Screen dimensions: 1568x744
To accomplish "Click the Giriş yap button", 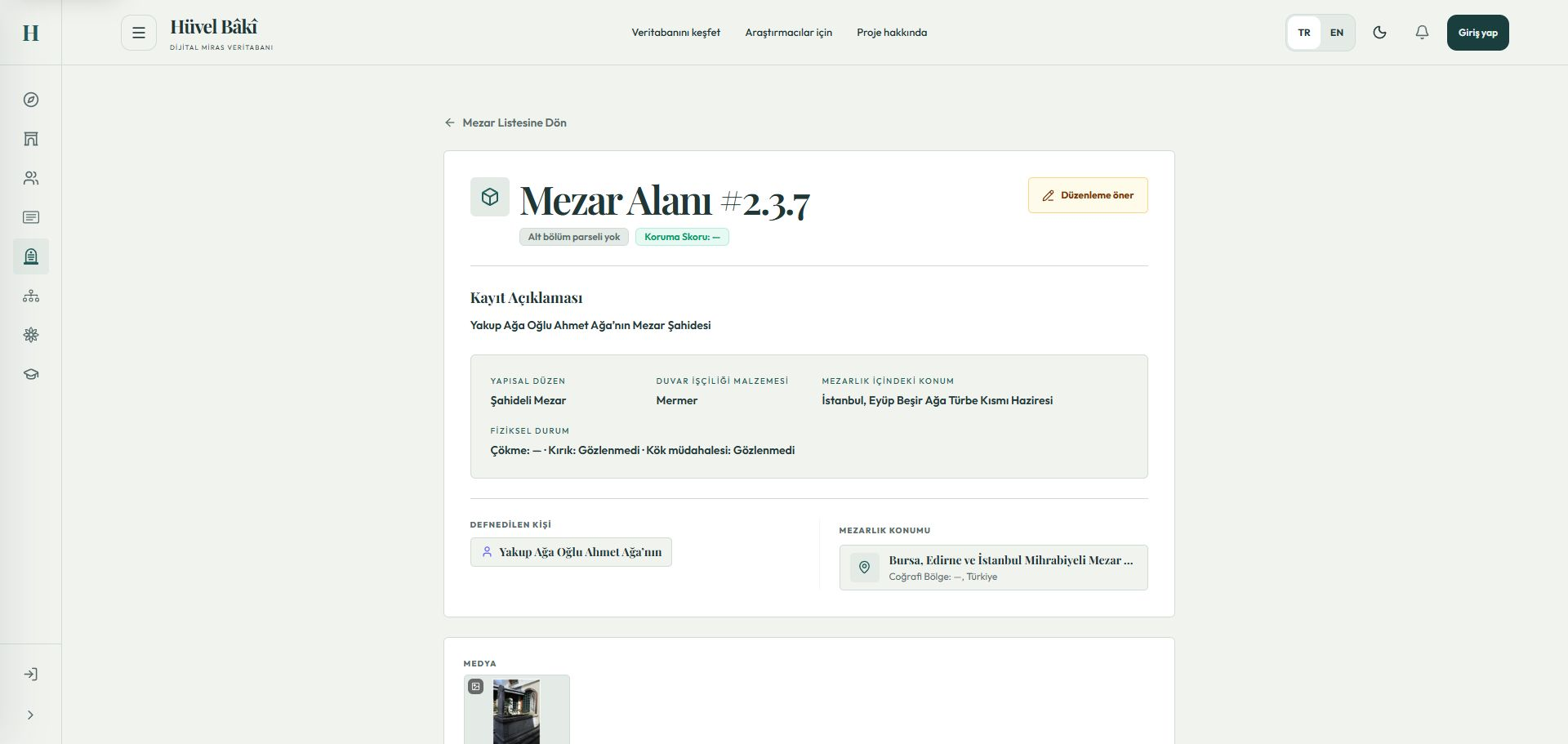I will pos(1478,33).
